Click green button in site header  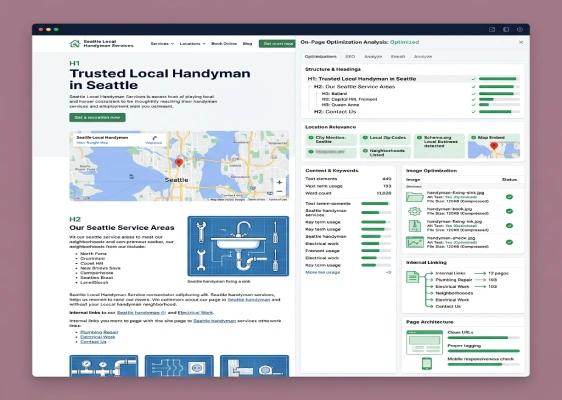278,44
